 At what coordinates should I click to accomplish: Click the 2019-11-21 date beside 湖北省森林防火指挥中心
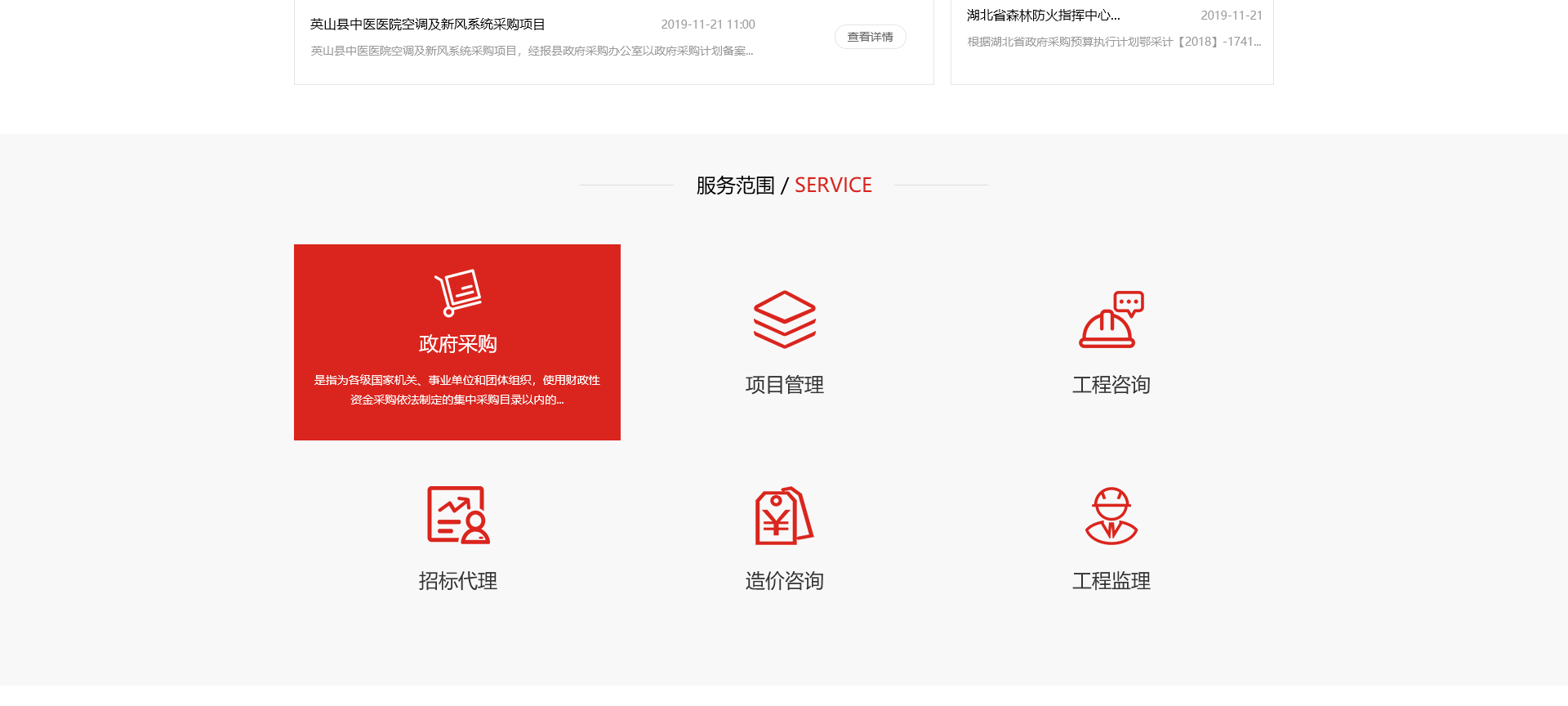[x=1232, y=16]
